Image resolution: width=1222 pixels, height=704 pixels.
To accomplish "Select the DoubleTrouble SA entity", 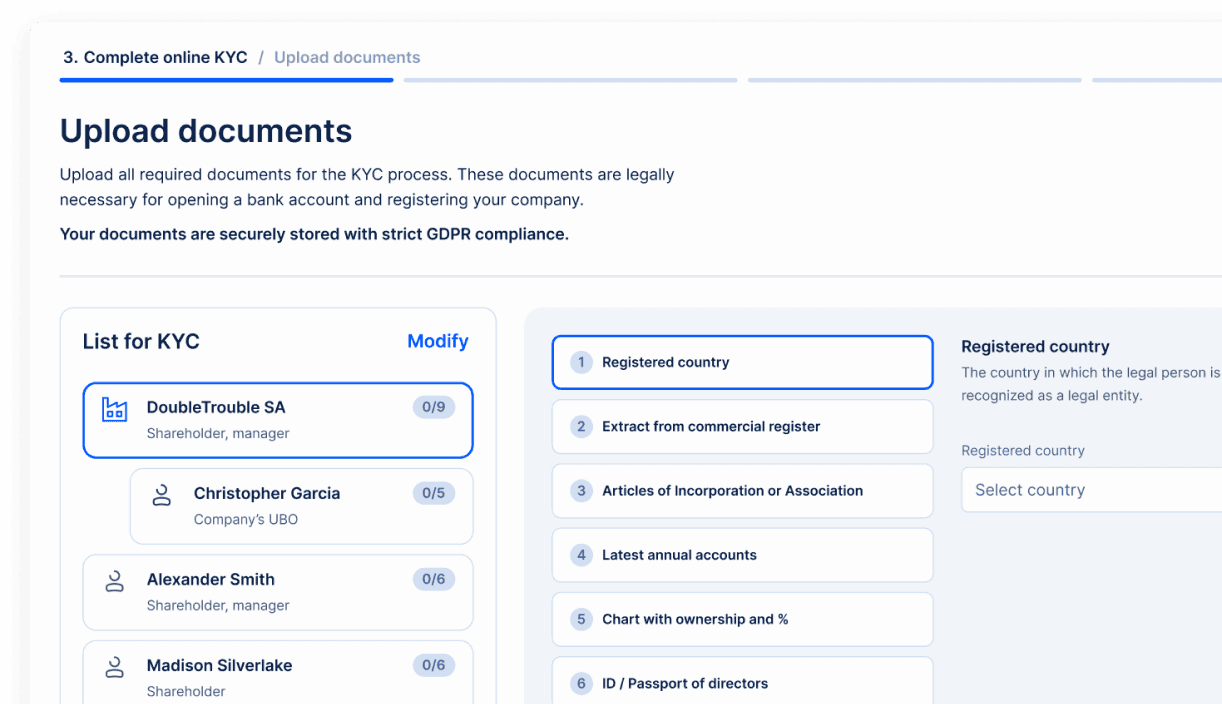I will coord(278,420).
